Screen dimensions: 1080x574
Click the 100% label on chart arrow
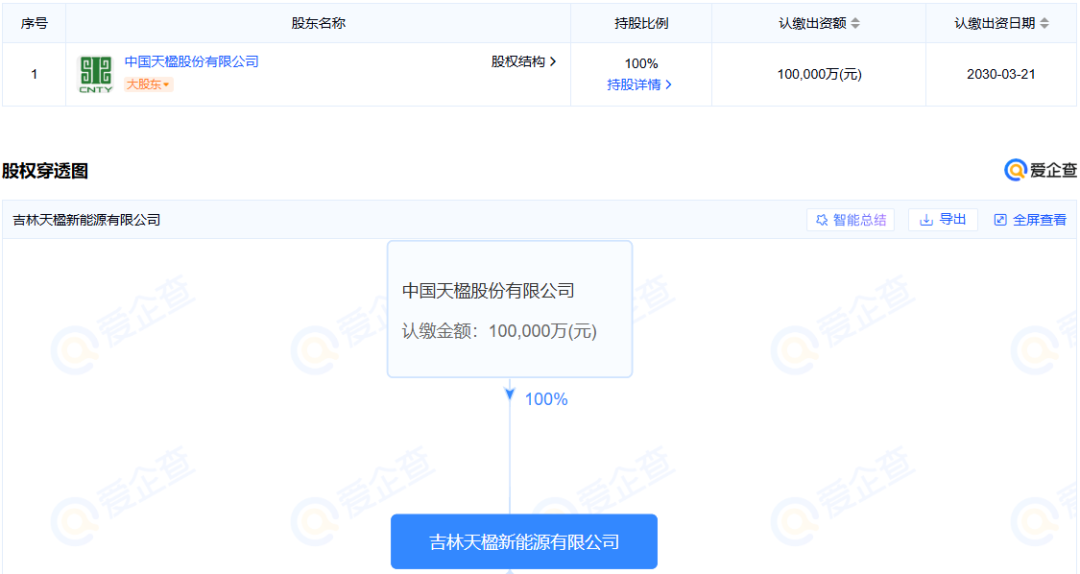pyautogui.click(x=546, y=399)
